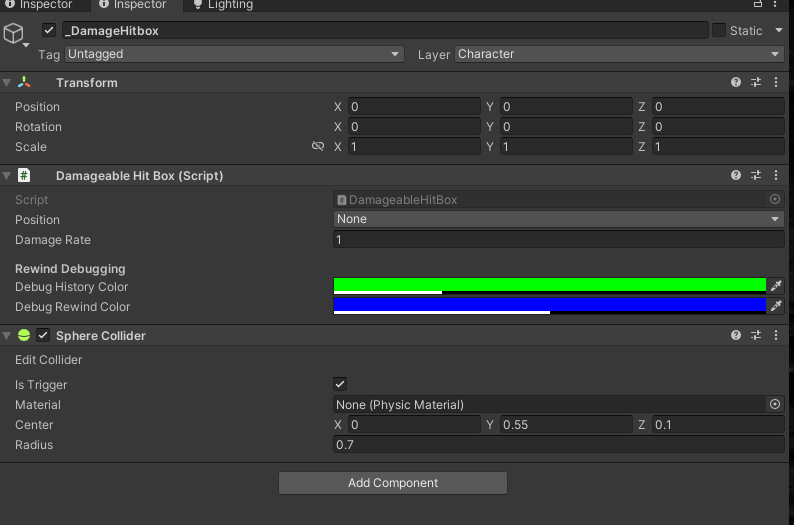Image resolution: width=794 pixels, height=525 pixels.
Task: Open Transform component more options menu
Action: tap(776, 82)
